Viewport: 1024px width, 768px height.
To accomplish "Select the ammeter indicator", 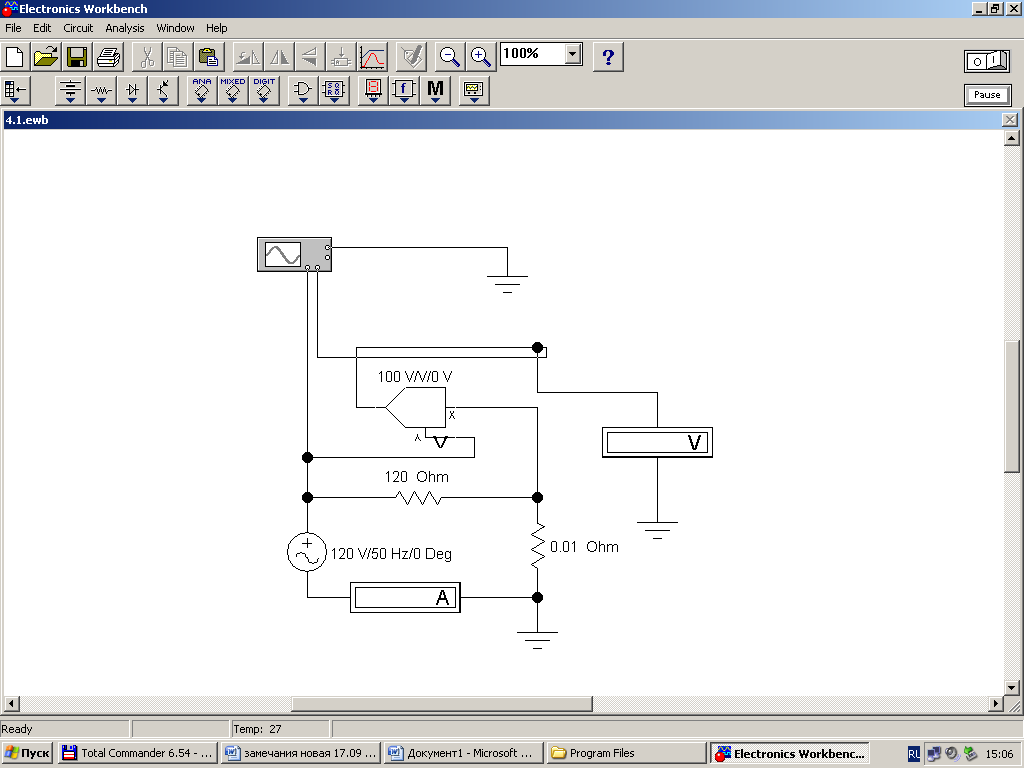I will [x=405, y=597].
